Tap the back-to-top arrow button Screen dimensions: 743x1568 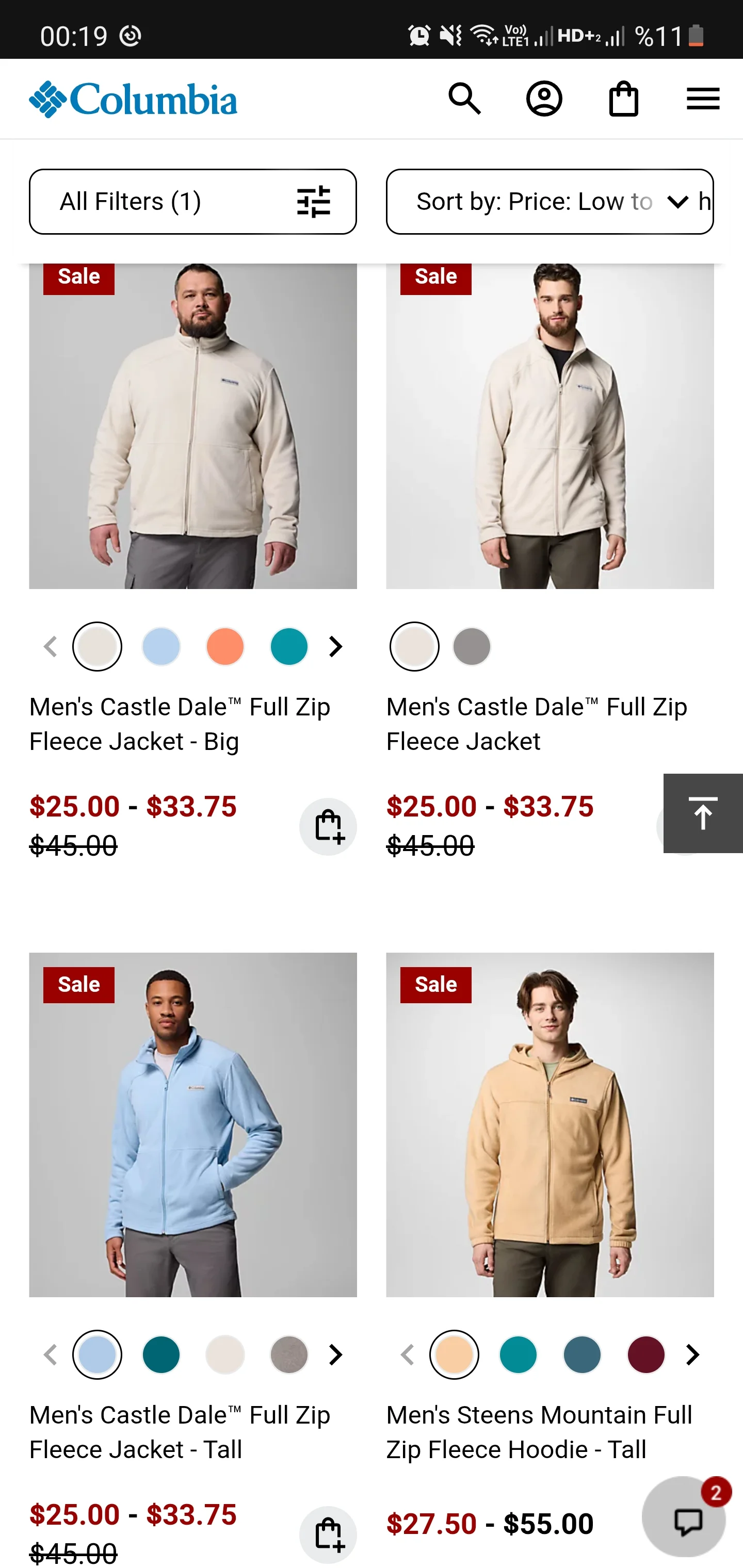tap(703, 813)
